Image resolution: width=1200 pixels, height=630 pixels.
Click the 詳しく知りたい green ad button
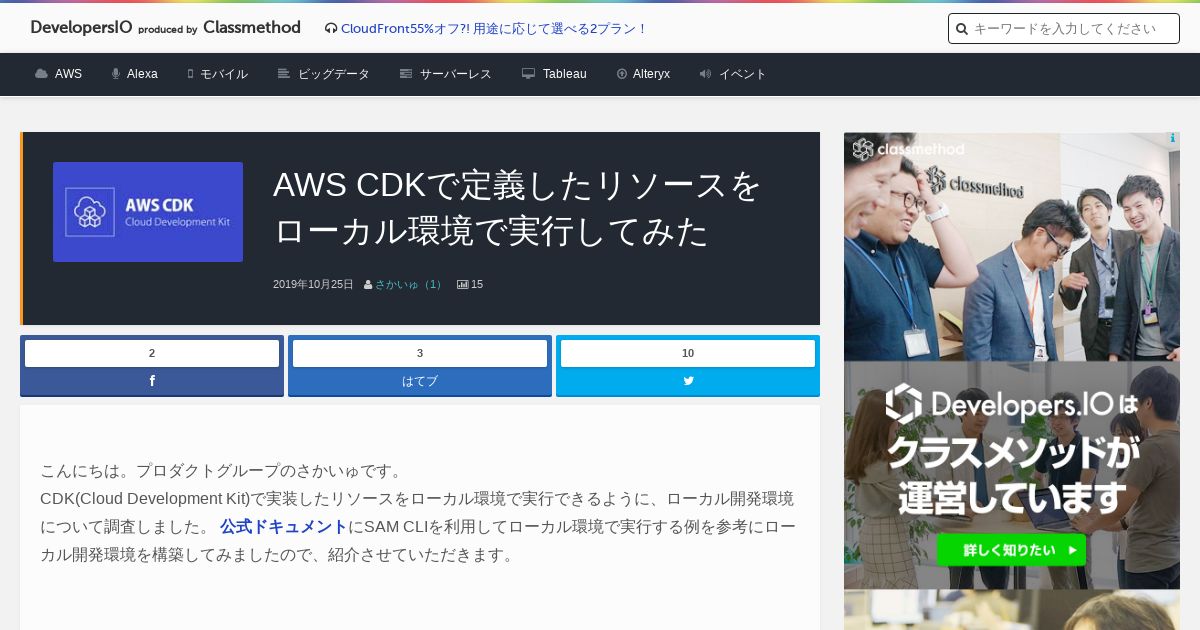pyautogui.click(x=1011, y=550)
